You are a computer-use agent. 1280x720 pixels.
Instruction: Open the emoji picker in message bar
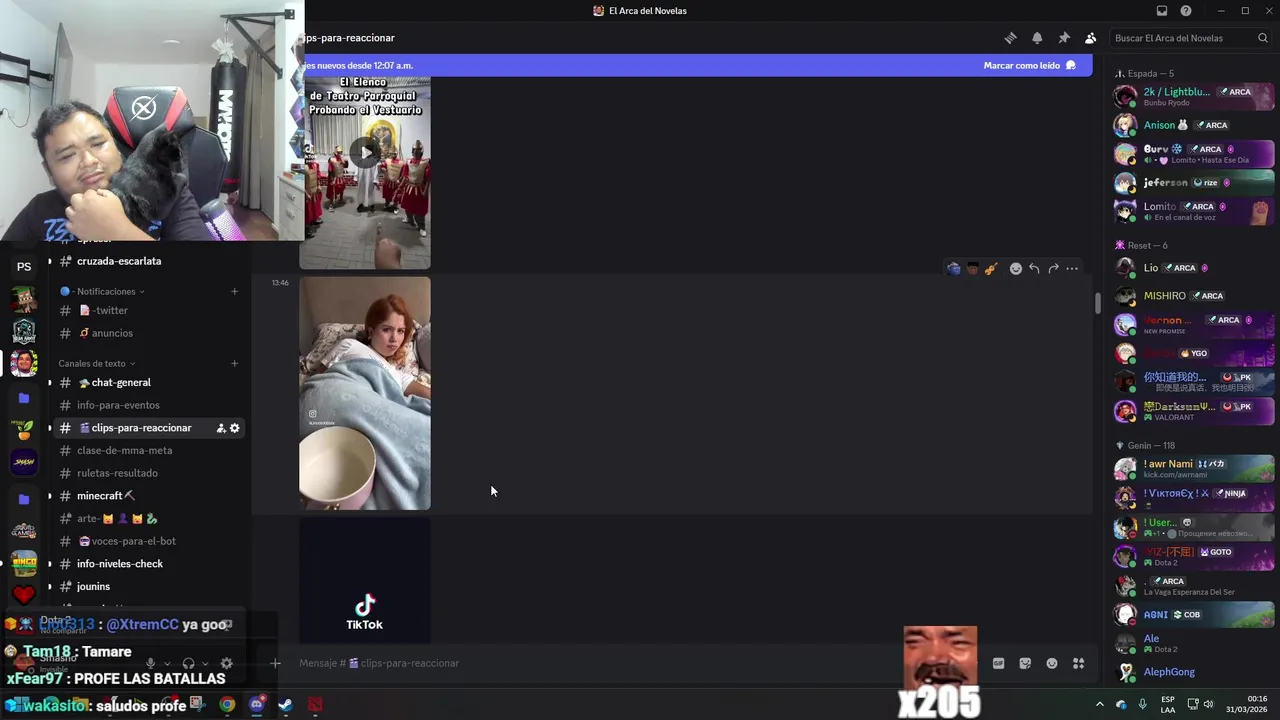pos(1052,663)
